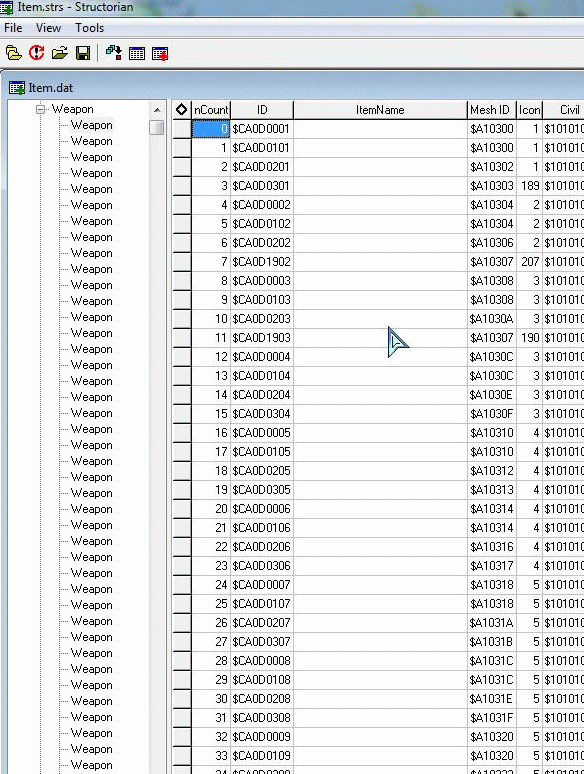Image resolution: width=584 pixels, height=774 pixels.
Task: Select cell $CA0D1902
Action: (262, 262)
